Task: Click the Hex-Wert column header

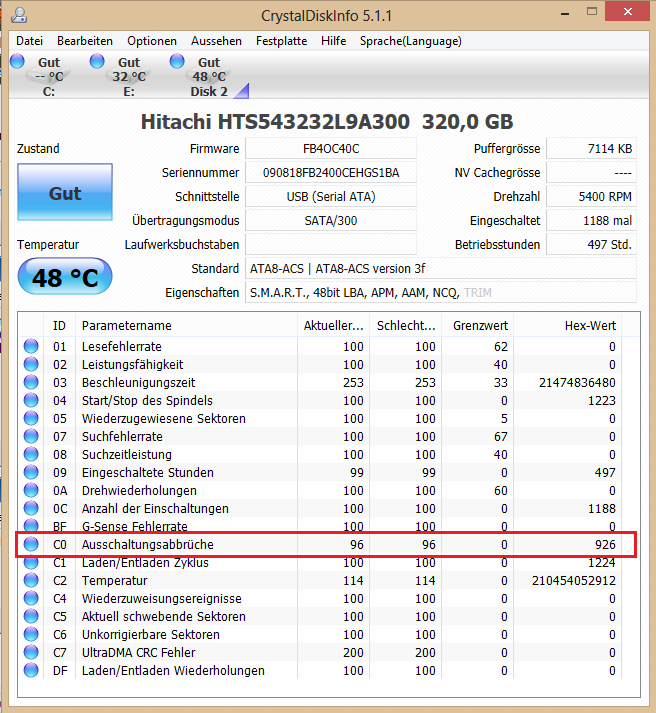Action: tap(568, 326)
